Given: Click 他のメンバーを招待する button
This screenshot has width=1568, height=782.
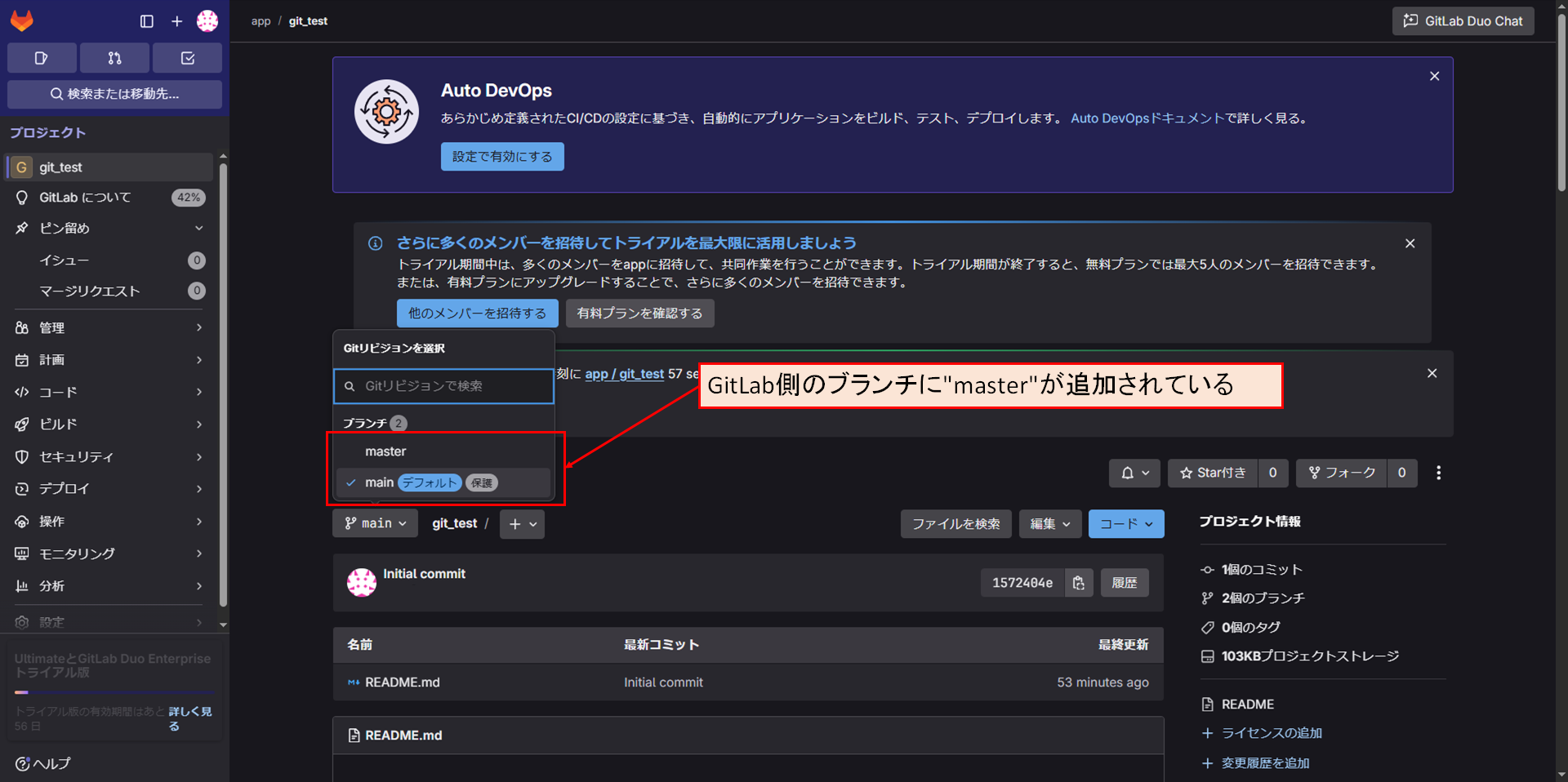Looking at the screenshot, I should (x=477, y=313).
